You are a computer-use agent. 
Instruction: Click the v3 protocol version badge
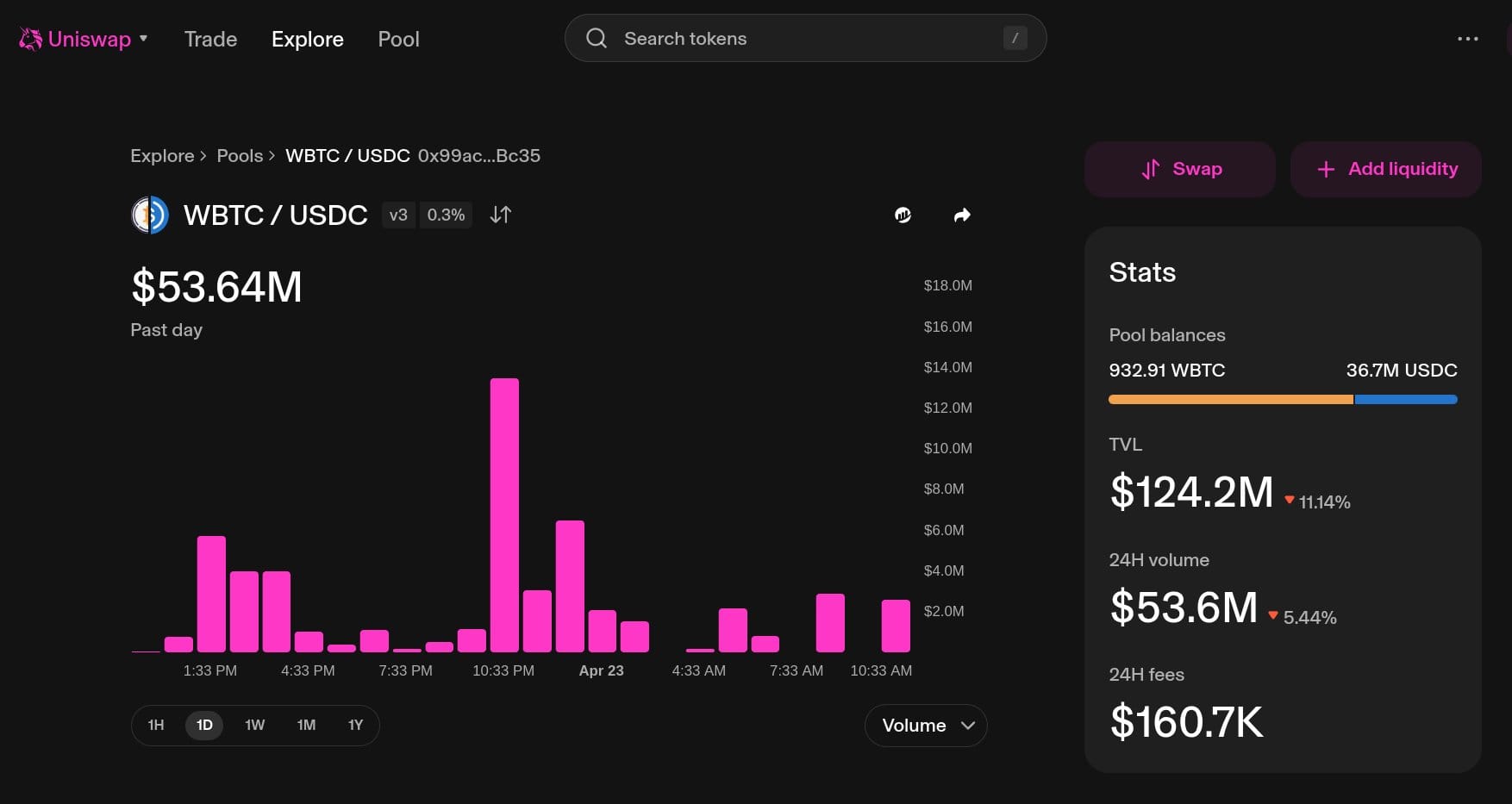coord(398,215)
